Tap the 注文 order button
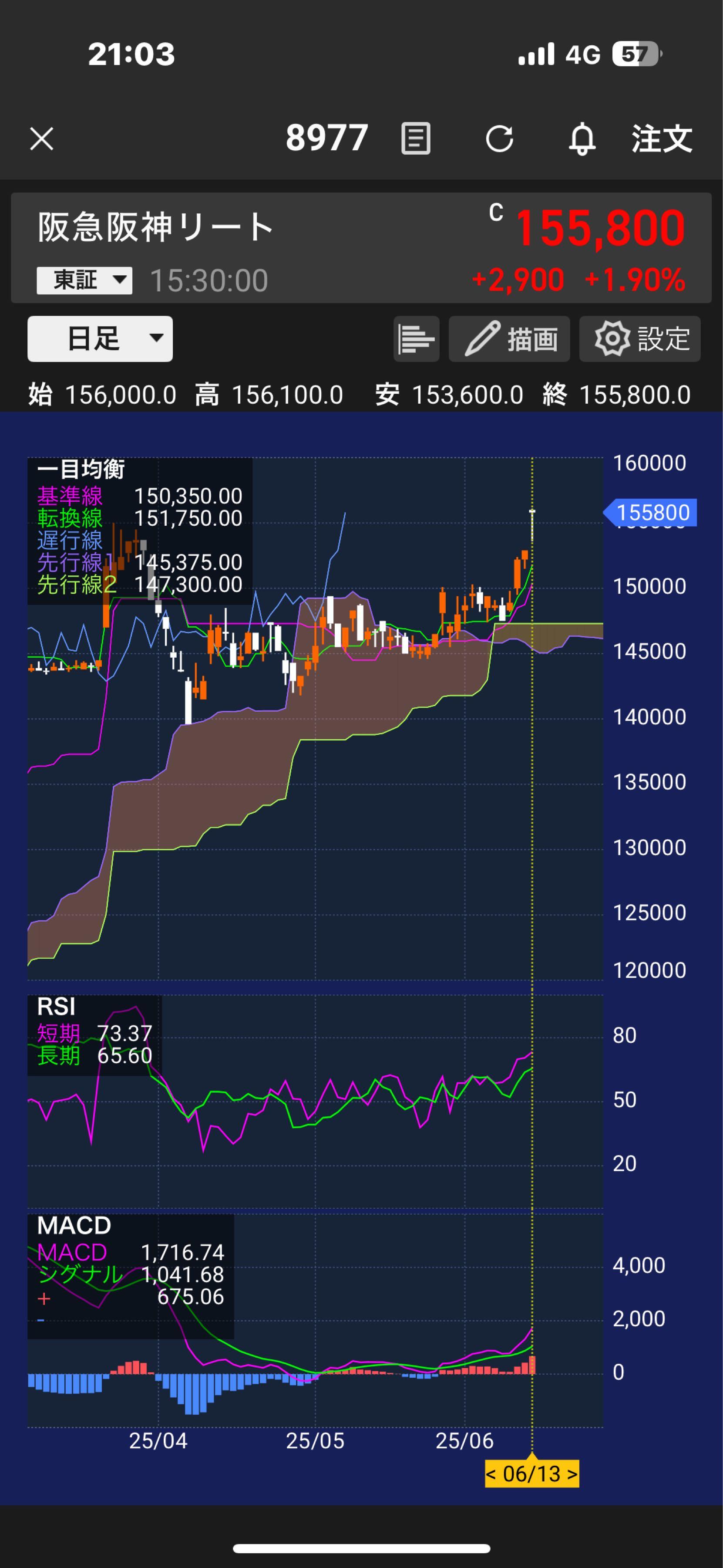 coord(662,139)
